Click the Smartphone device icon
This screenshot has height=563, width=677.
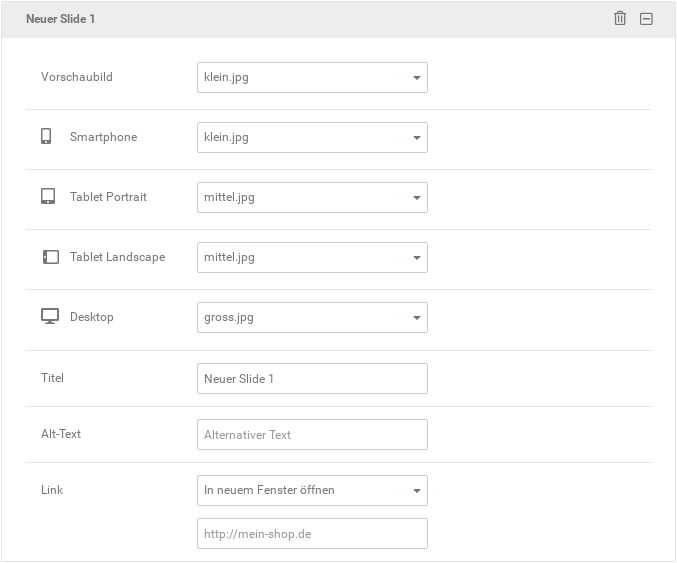coord(46,136)
